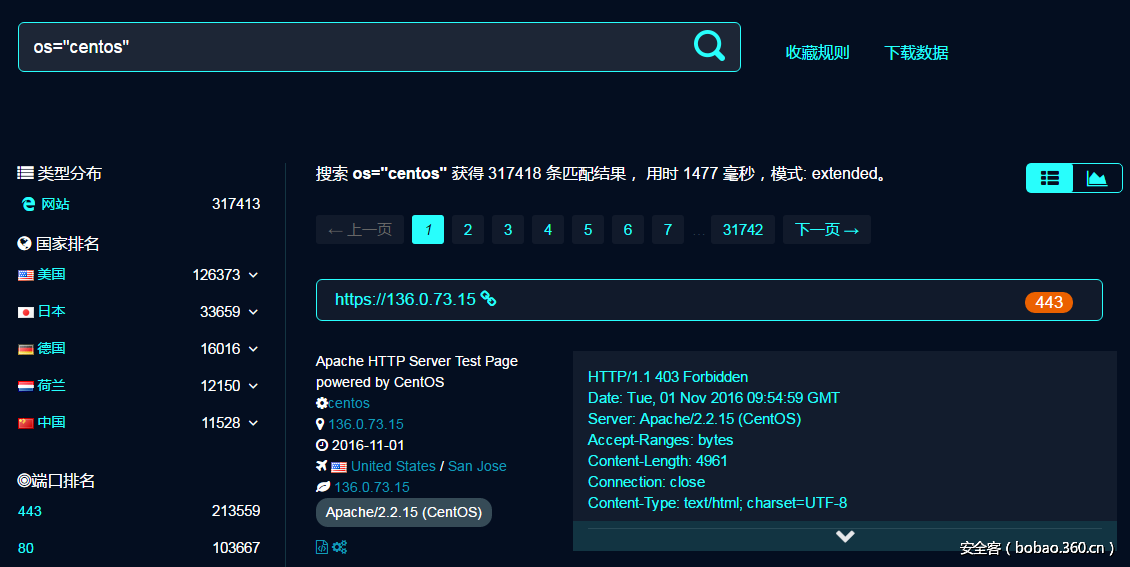Image resolution: width=1130 pixels, height=567 pixels.
Task: Click the gear icon before centos
Action: tap(321, 403)
